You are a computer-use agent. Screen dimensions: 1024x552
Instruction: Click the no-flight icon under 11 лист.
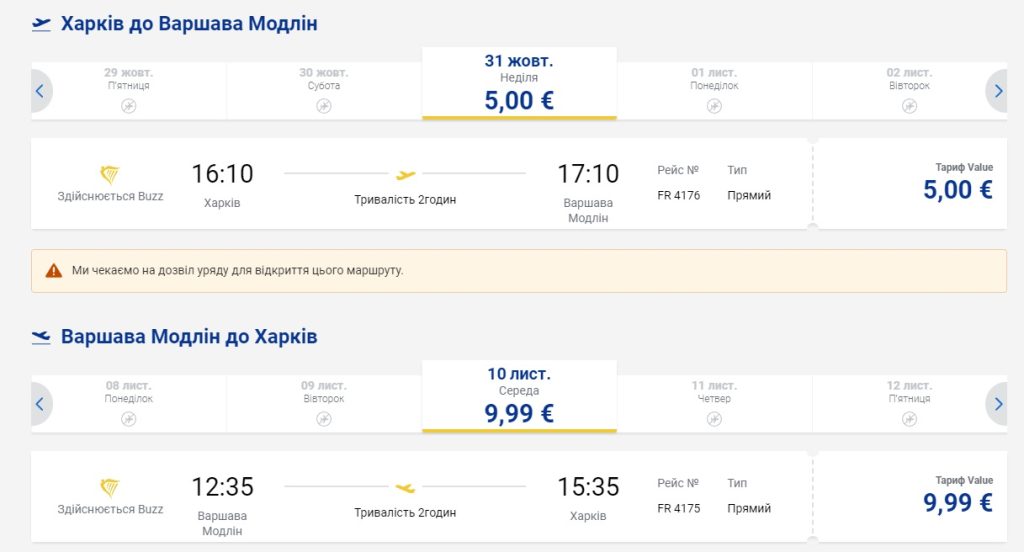coord(713,418)
